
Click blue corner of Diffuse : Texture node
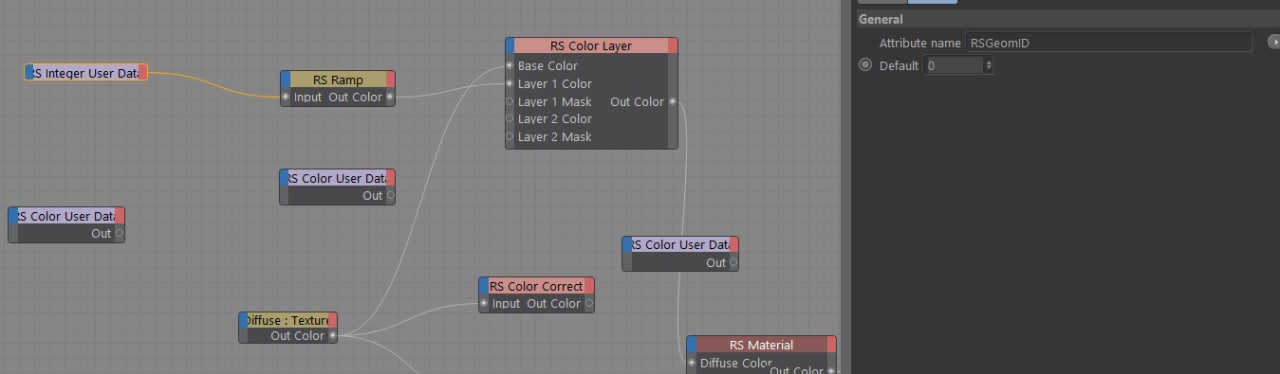(x=244, y=320)
